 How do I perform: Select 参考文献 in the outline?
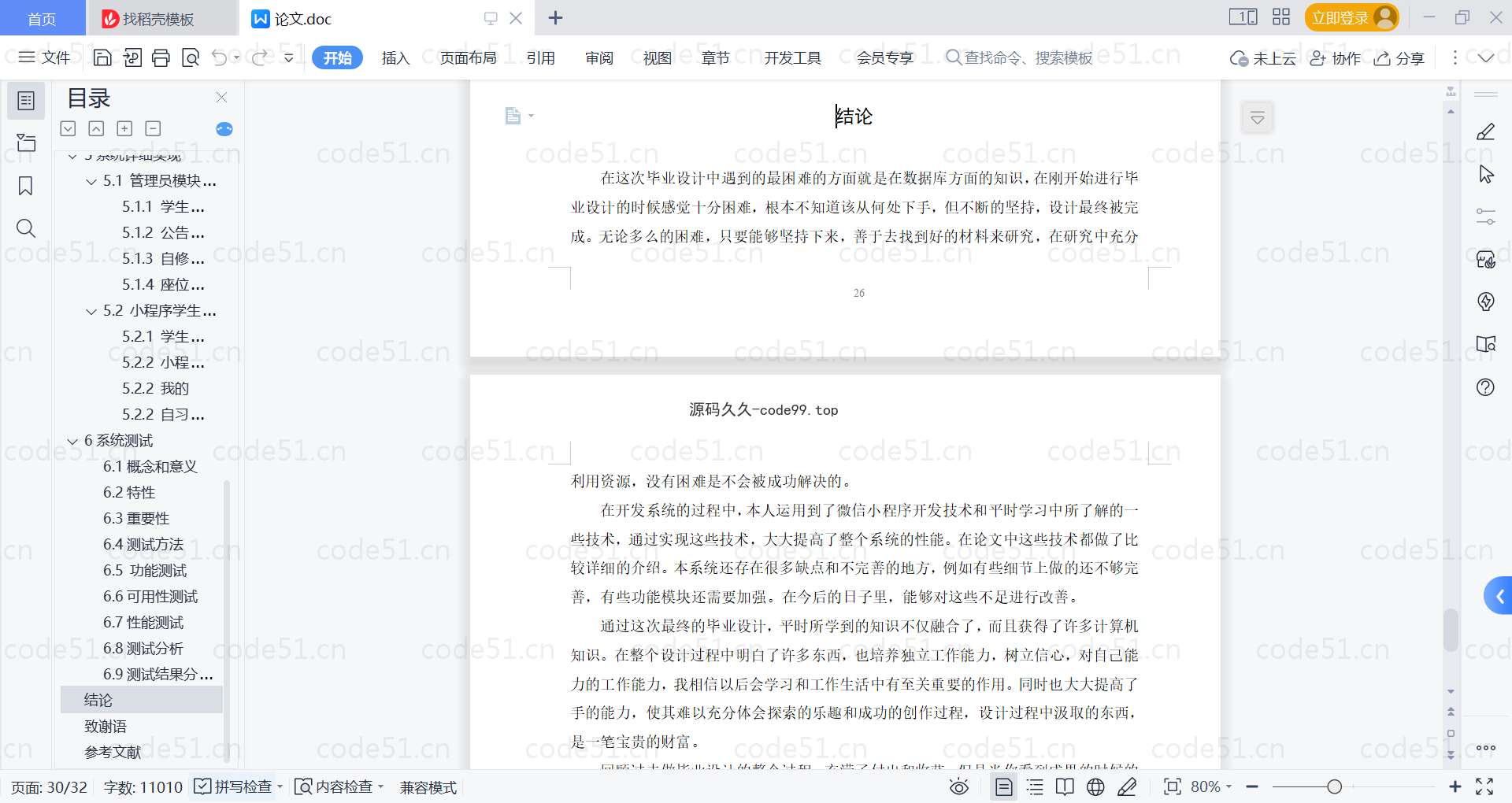[113, 753]
